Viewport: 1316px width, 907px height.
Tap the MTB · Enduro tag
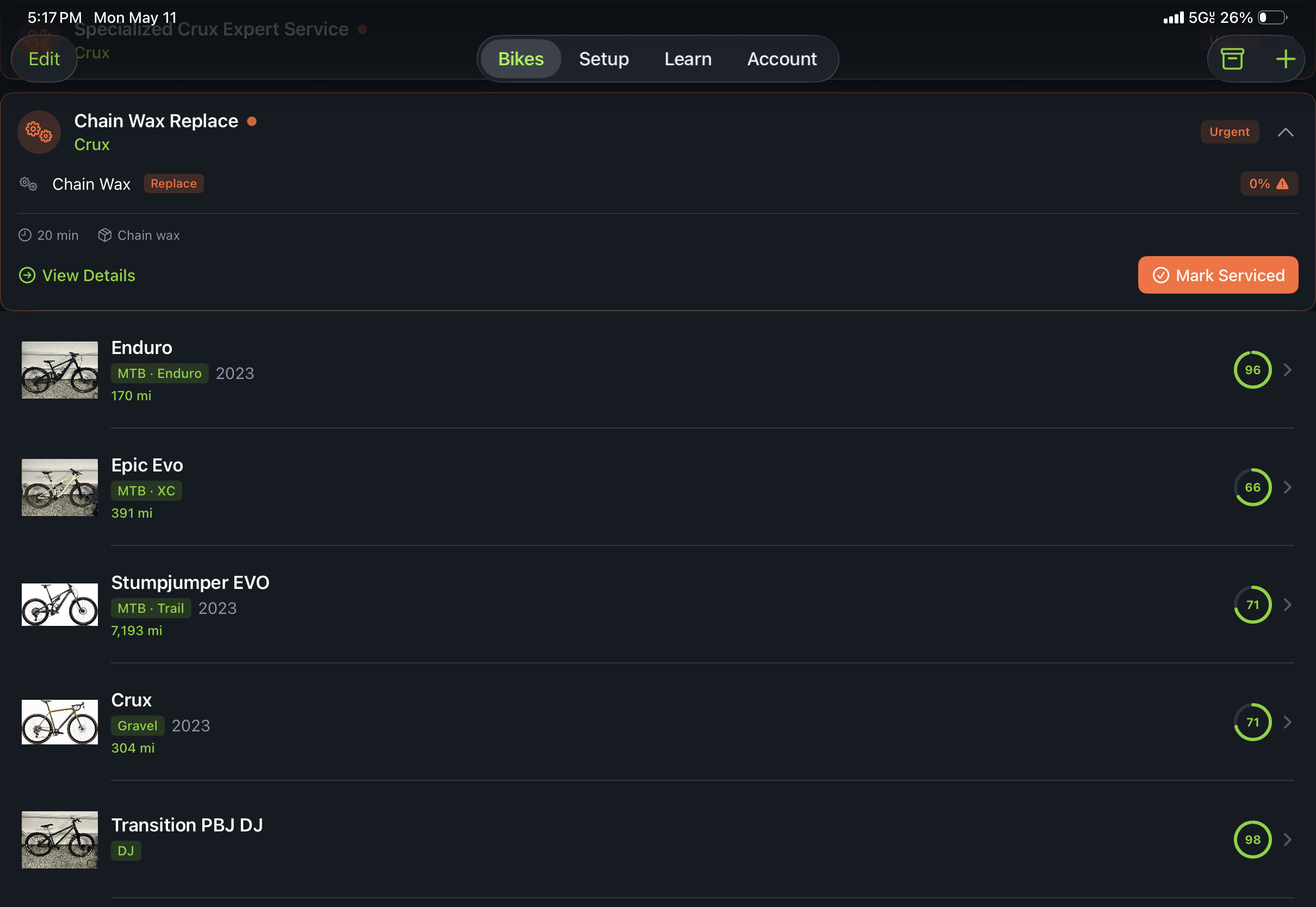tap(160, 374)
